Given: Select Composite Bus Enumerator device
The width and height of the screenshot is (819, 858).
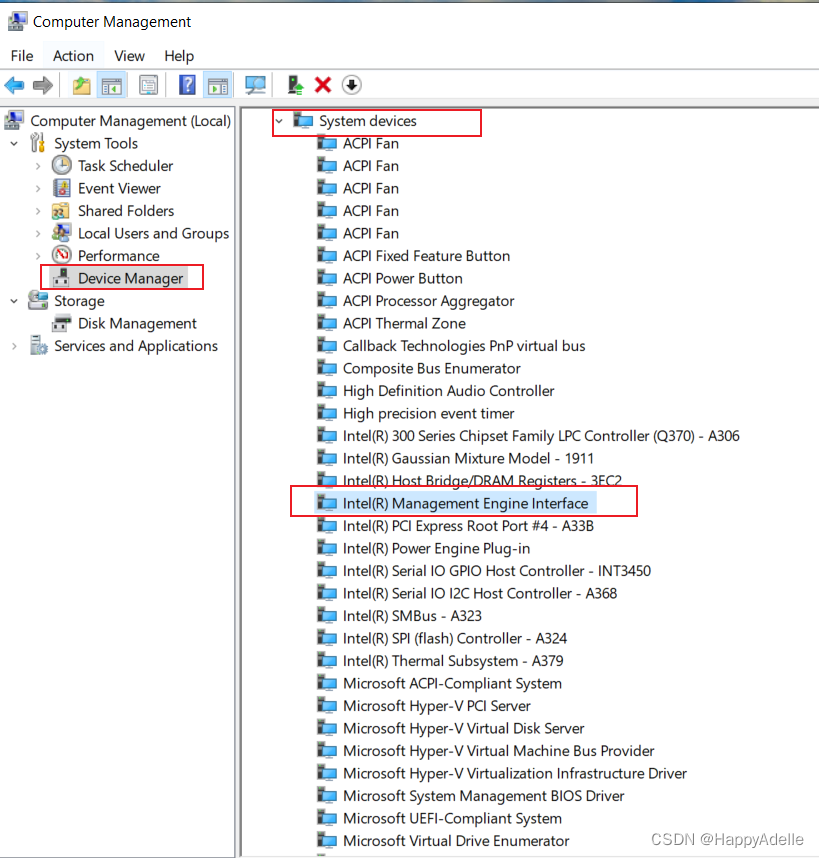Looking at the screenshot, I should pyautogui.click(x=431, y=368).
